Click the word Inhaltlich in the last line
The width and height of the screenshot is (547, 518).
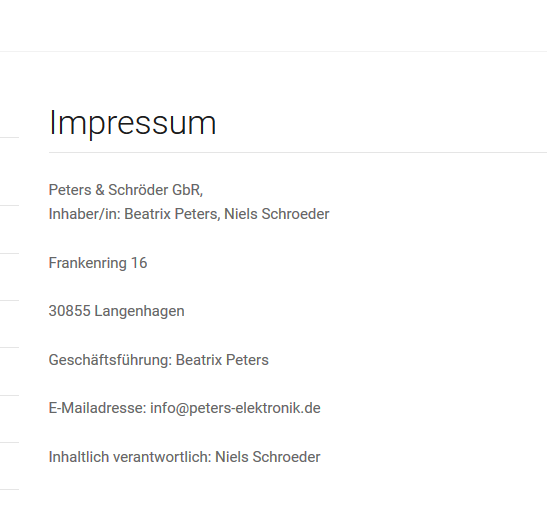point(79,457)
